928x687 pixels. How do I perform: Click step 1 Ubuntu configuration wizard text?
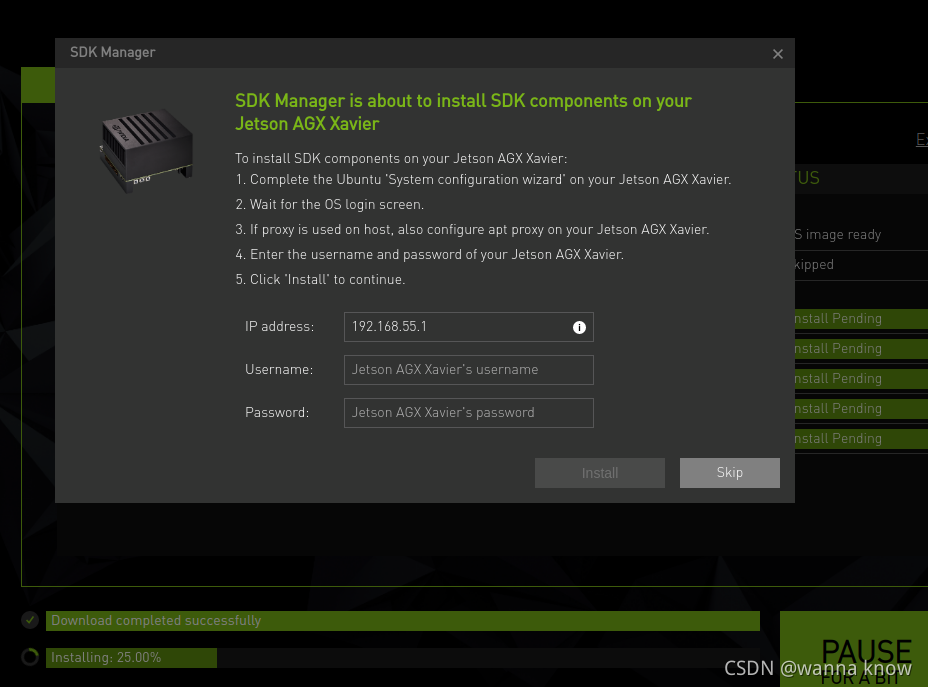(483, 180)
